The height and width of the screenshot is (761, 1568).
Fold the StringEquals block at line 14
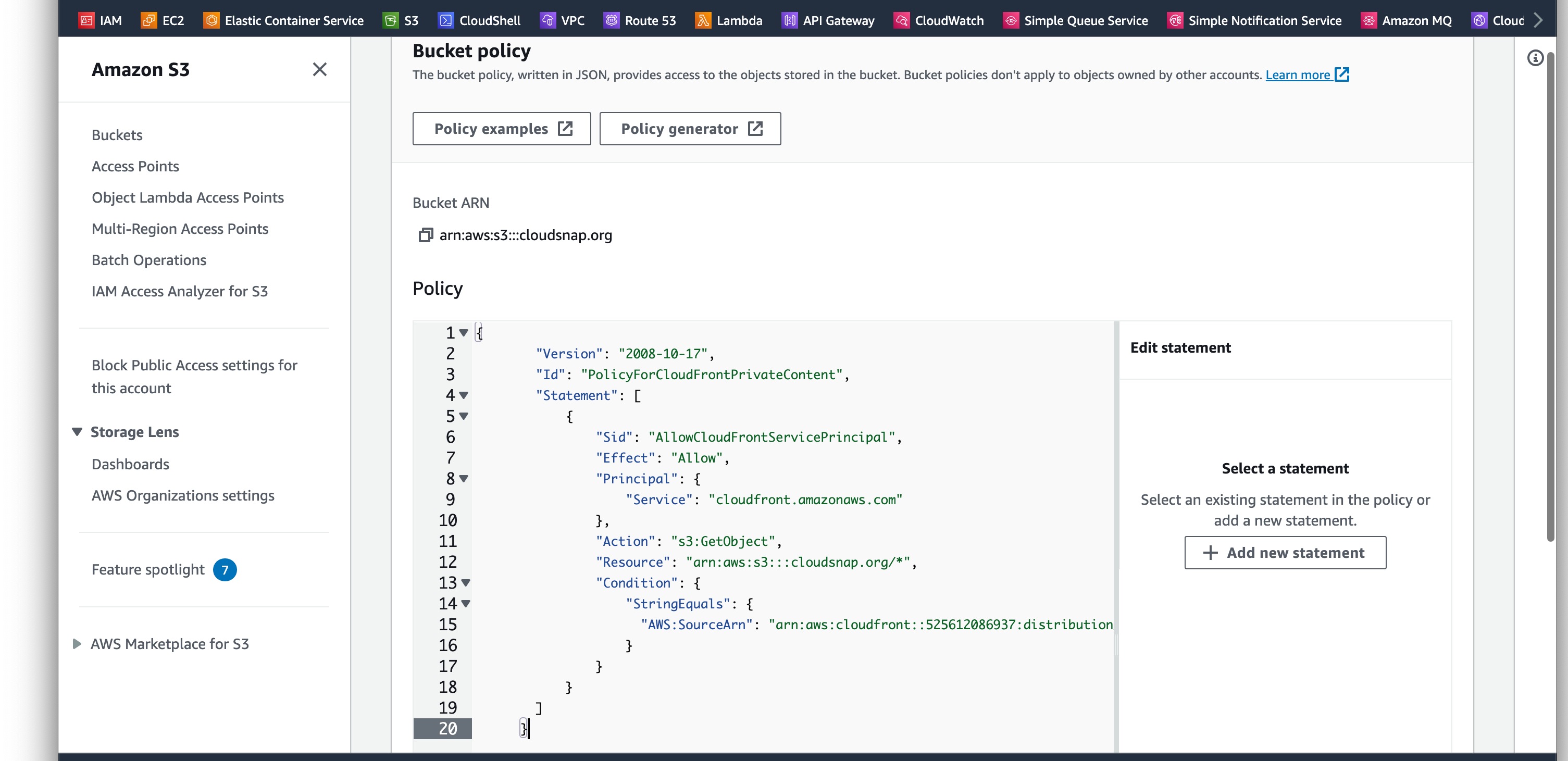(x=466, y=604)
